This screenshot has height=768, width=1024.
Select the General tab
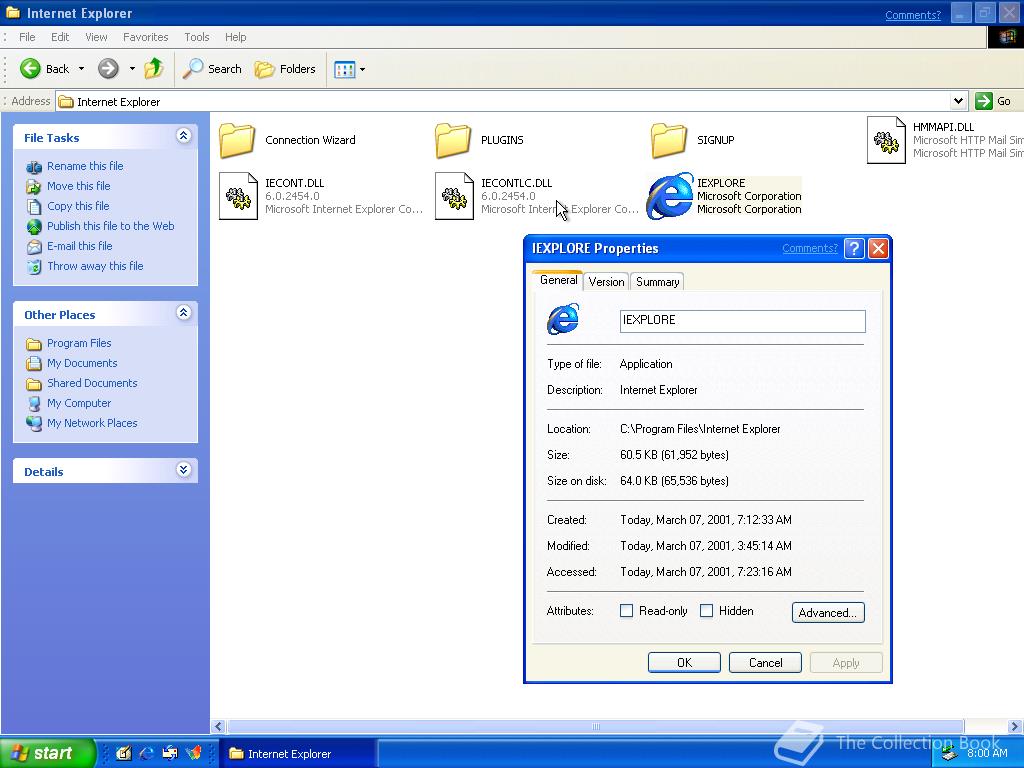pyautogui.click(x=558, y=280)
